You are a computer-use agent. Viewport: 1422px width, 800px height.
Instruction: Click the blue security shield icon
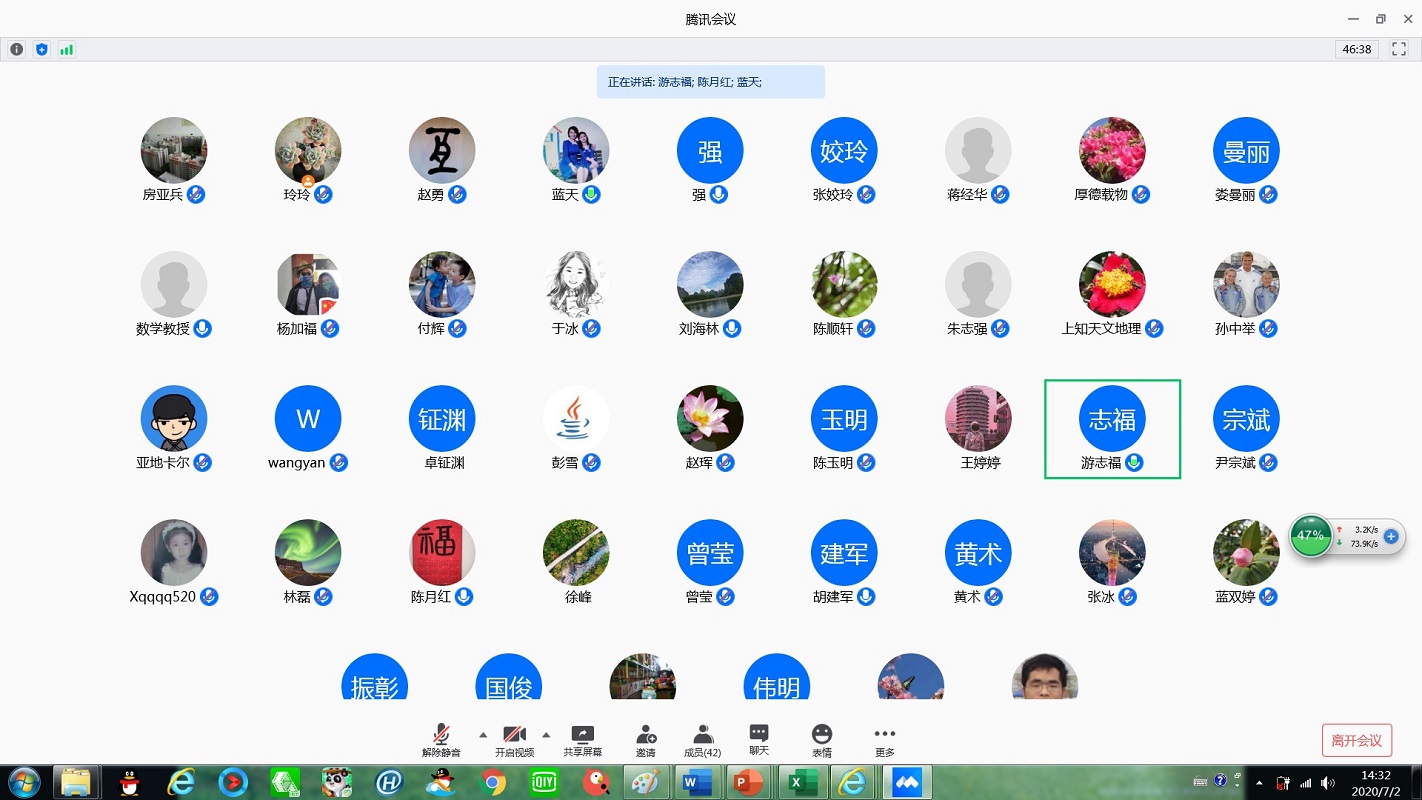click(41, 49)
